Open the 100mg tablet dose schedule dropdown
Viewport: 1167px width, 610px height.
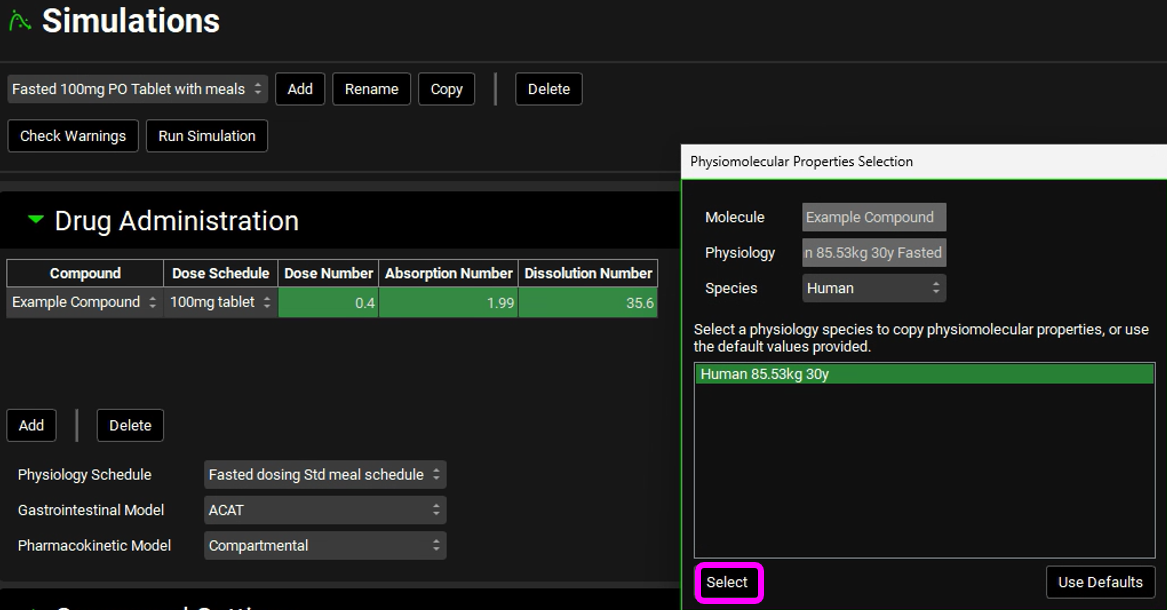tap(221, 302)
